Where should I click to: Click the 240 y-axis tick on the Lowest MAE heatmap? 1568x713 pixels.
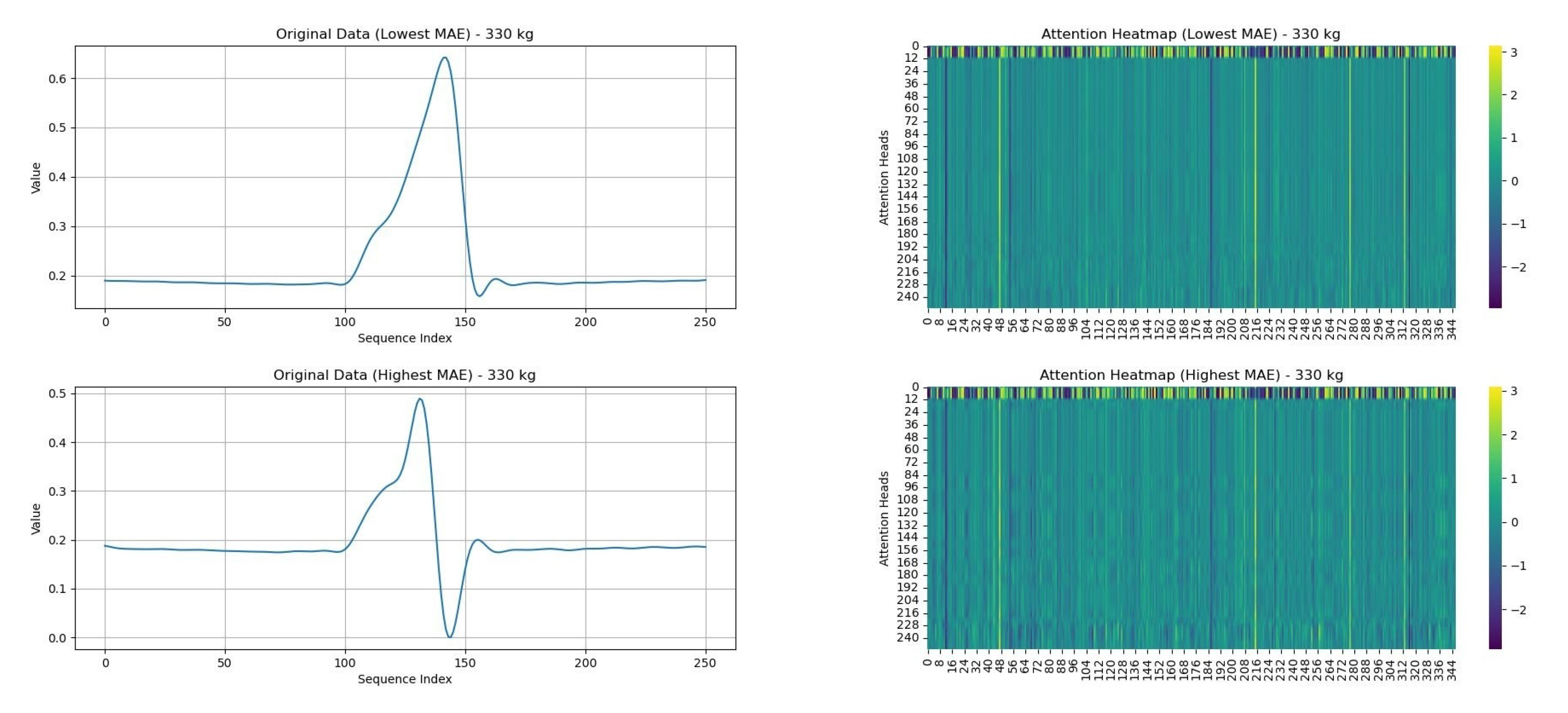907,297
